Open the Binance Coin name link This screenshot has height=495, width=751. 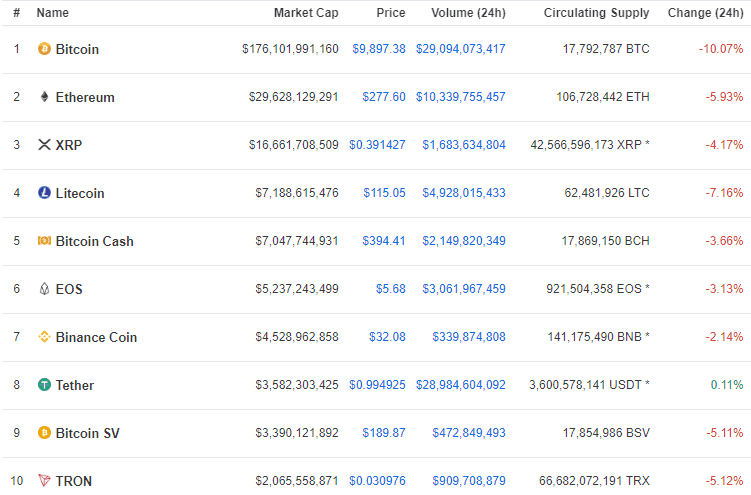coord(96,337)
